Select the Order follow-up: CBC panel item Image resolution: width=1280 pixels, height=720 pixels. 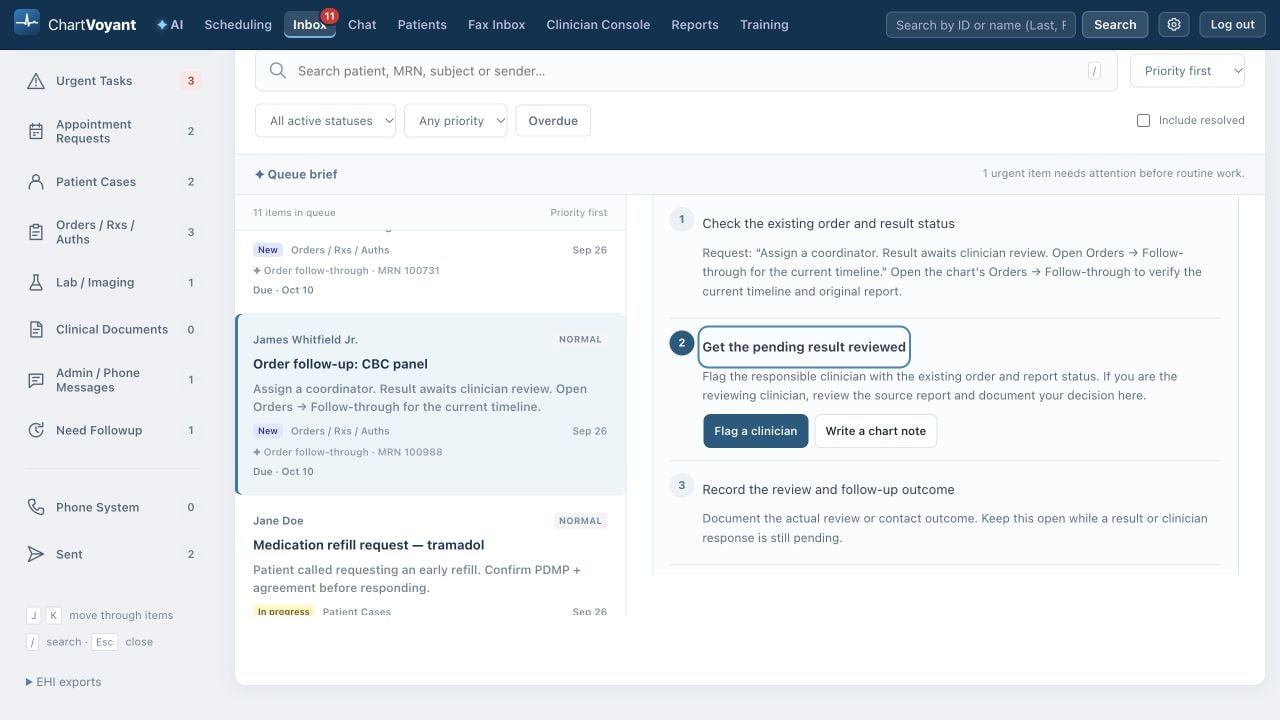(x=430, y=405)
